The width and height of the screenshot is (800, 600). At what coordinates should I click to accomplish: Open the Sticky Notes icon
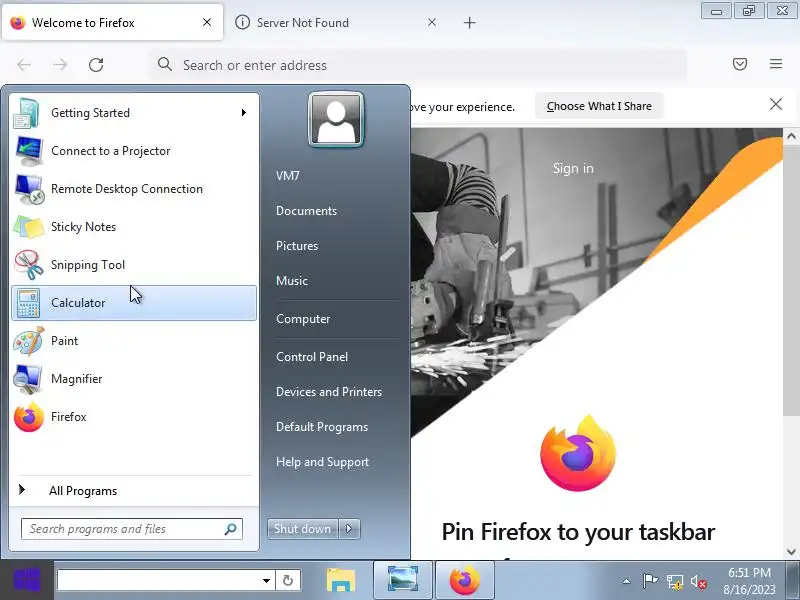(x=29, y=227)
